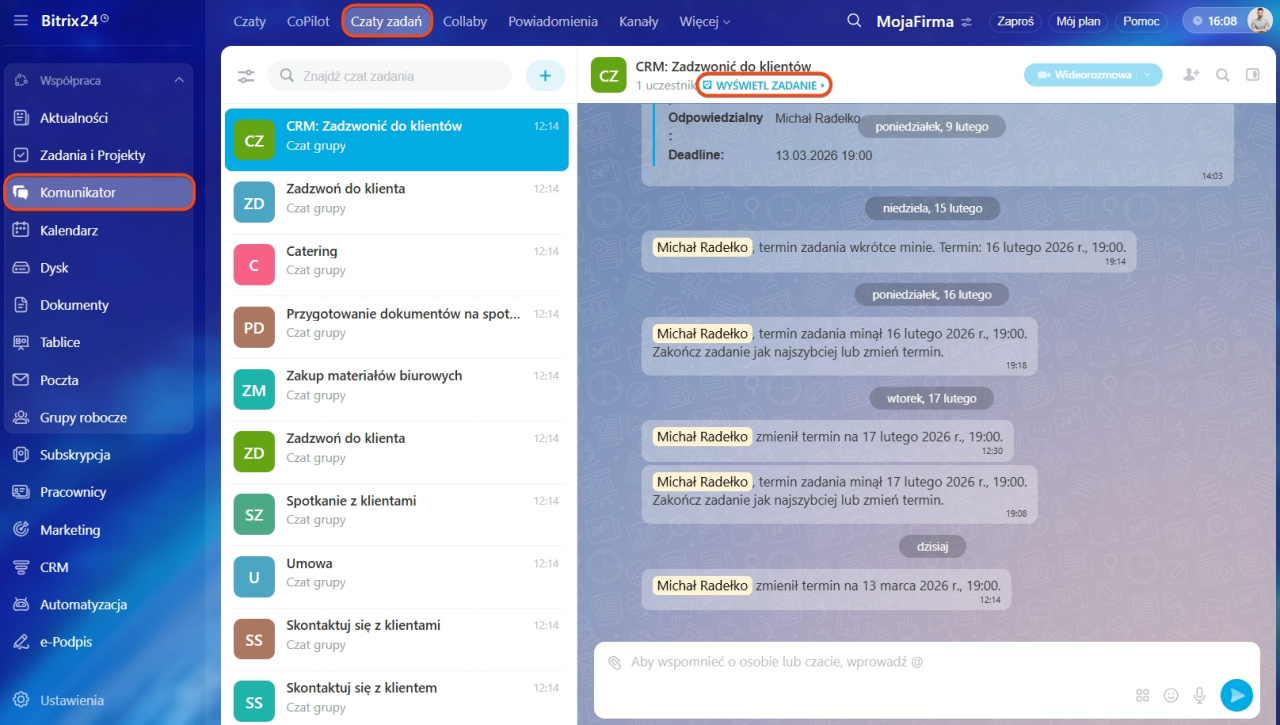Viewport: 1280px width, 725px height.
Task: Open Grupy robocze in the sidebar
Action: coord(98,417)
